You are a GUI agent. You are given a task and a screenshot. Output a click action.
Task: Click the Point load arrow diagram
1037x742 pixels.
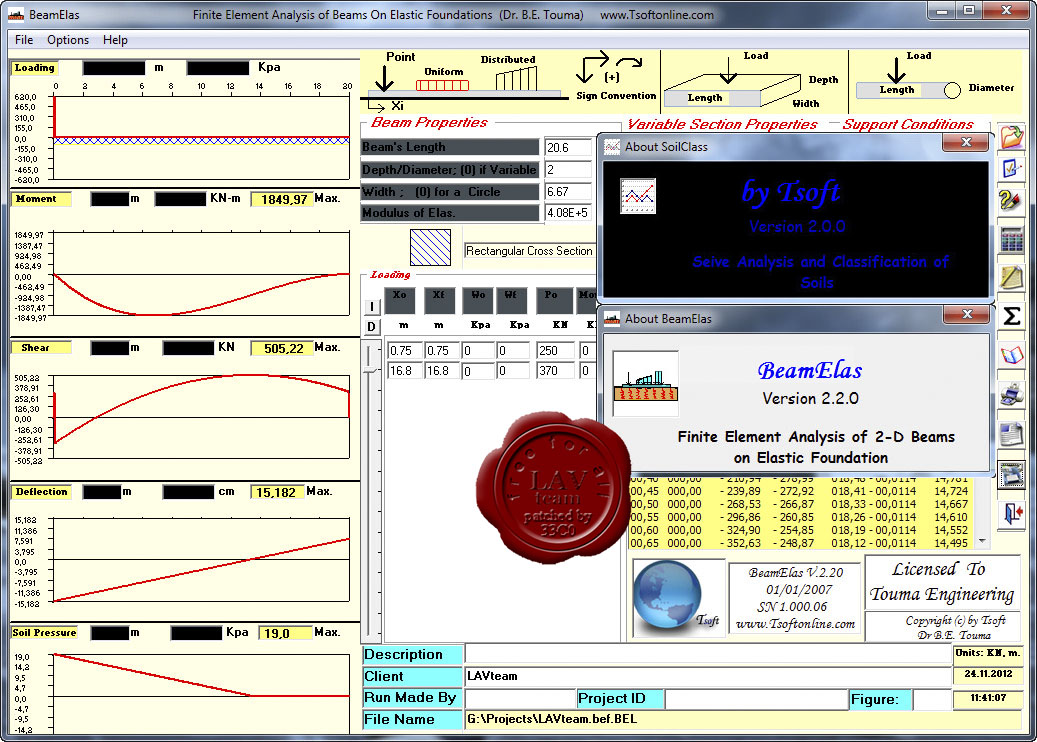384,79
